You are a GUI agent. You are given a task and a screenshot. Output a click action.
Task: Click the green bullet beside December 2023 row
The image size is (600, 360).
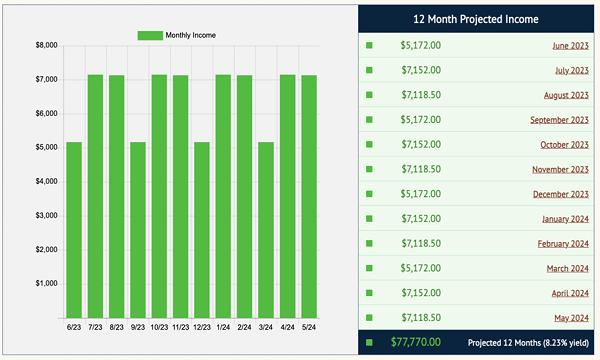369,194
